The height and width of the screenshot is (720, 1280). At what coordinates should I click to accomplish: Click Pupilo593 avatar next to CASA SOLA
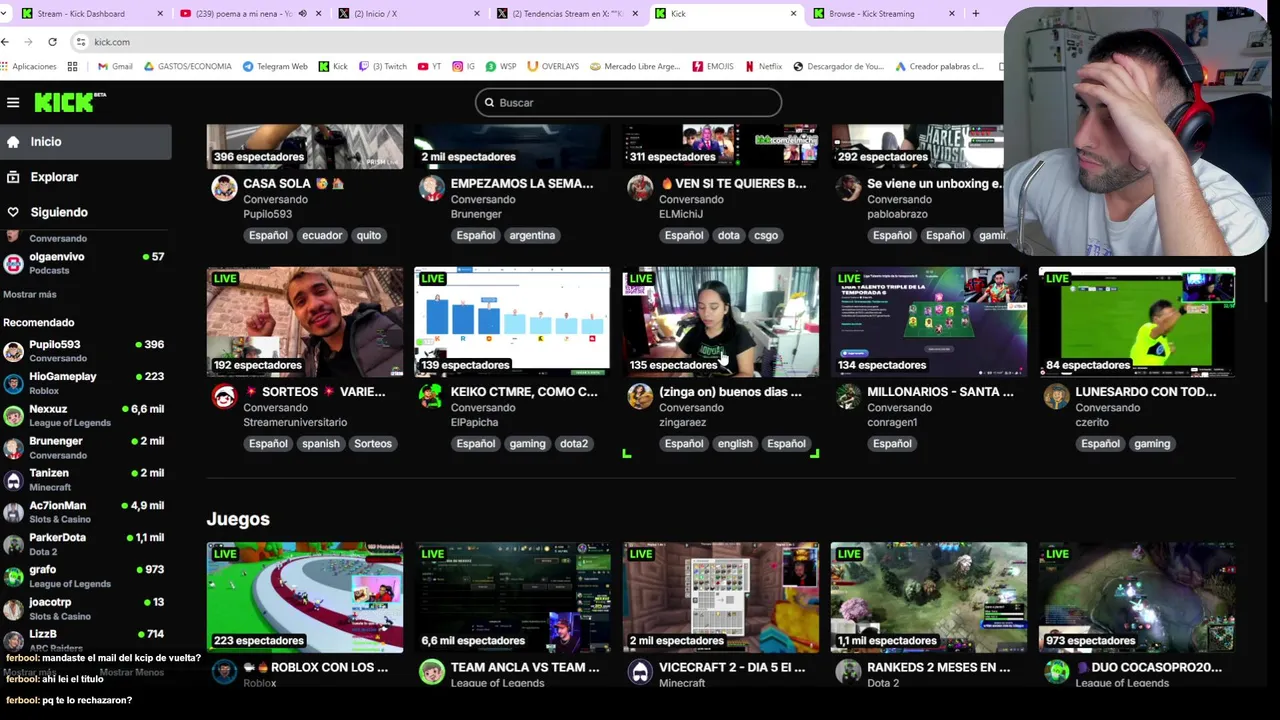pyautogui.click(x=224, y=188)
